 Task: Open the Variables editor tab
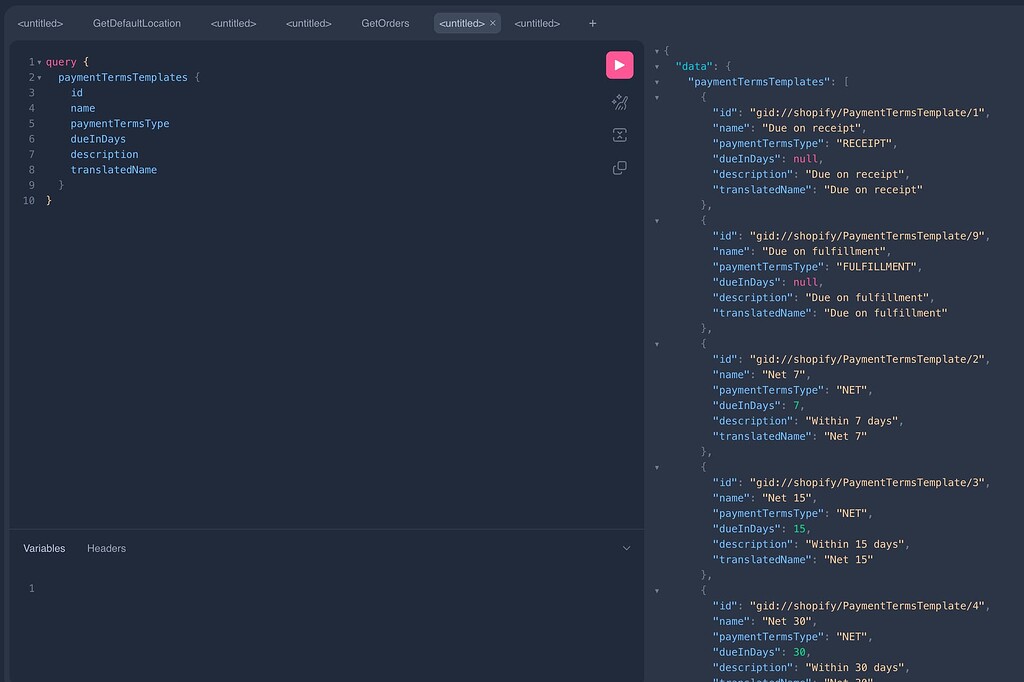tap(44, 548)
